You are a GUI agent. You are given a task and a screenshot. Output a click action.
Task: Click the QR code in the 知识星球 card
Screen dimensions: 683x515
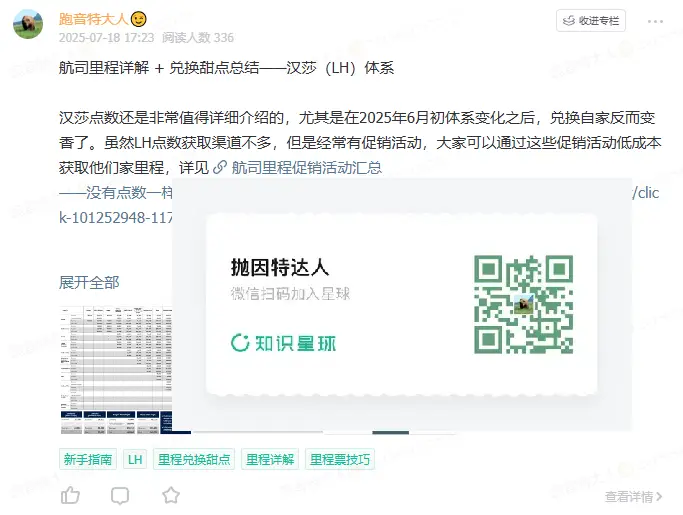523,304
